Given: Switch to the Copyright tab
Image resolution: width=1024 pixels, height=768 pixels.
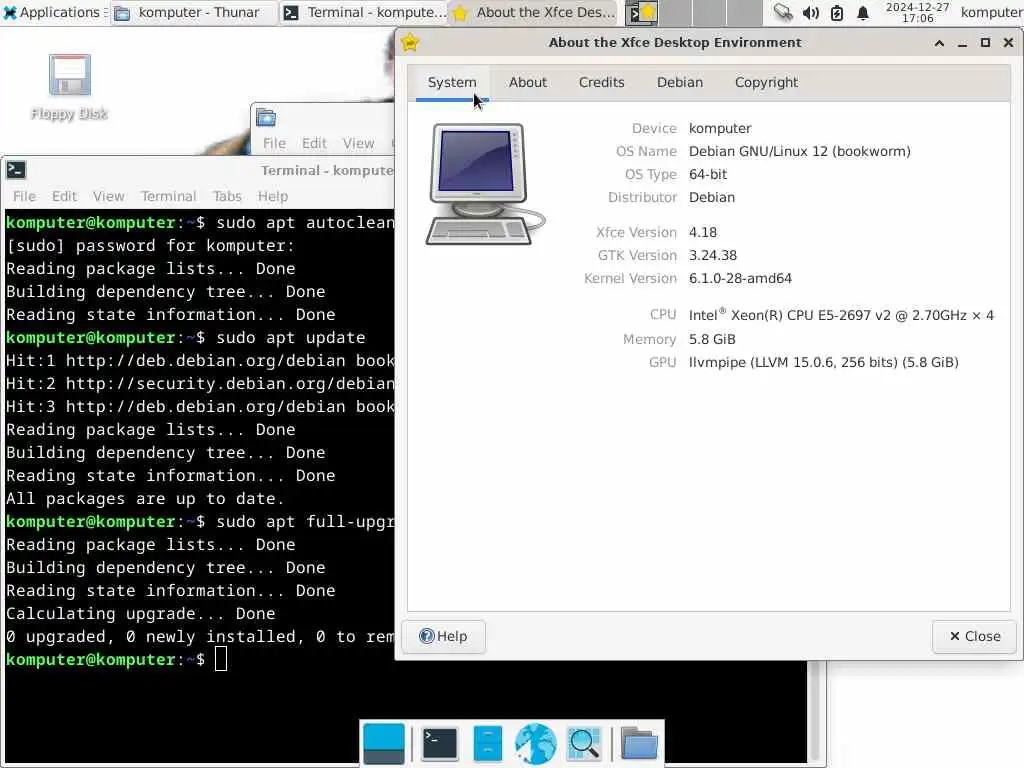Looking at the screenshot, I should pyautogui.click(x=766, y=82).
